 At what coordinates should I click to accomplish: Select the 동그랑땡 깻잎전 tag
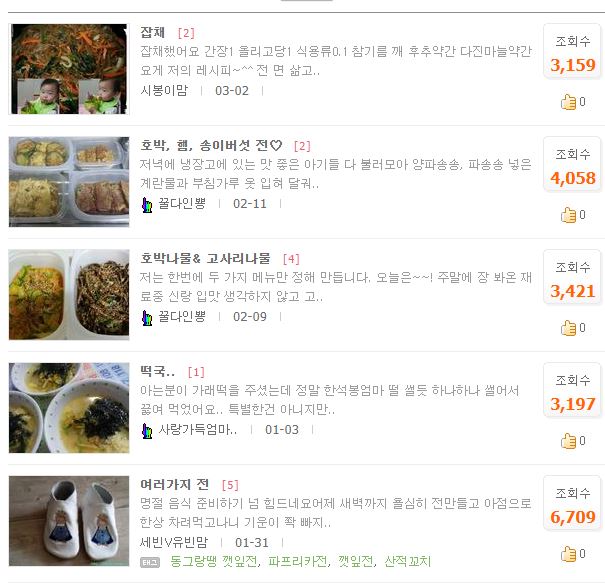point(214,561)
